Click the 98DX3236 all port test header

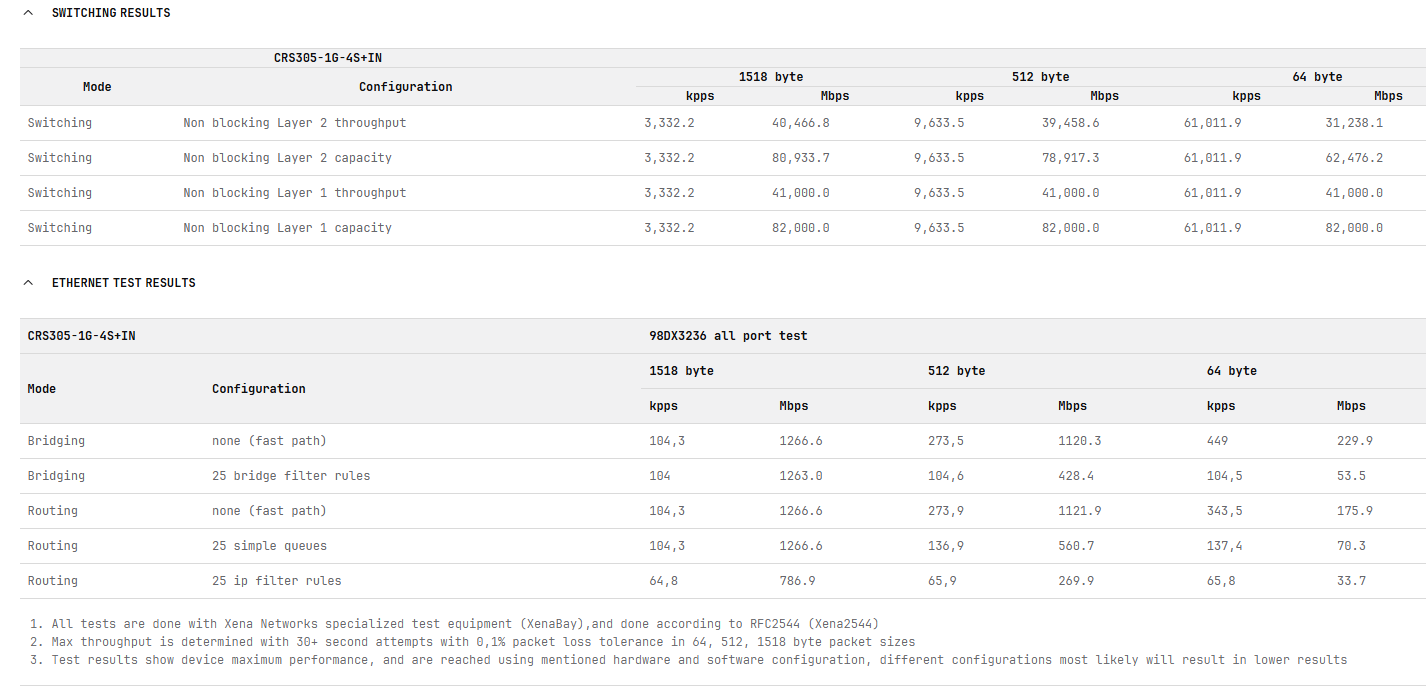point(728,336)
